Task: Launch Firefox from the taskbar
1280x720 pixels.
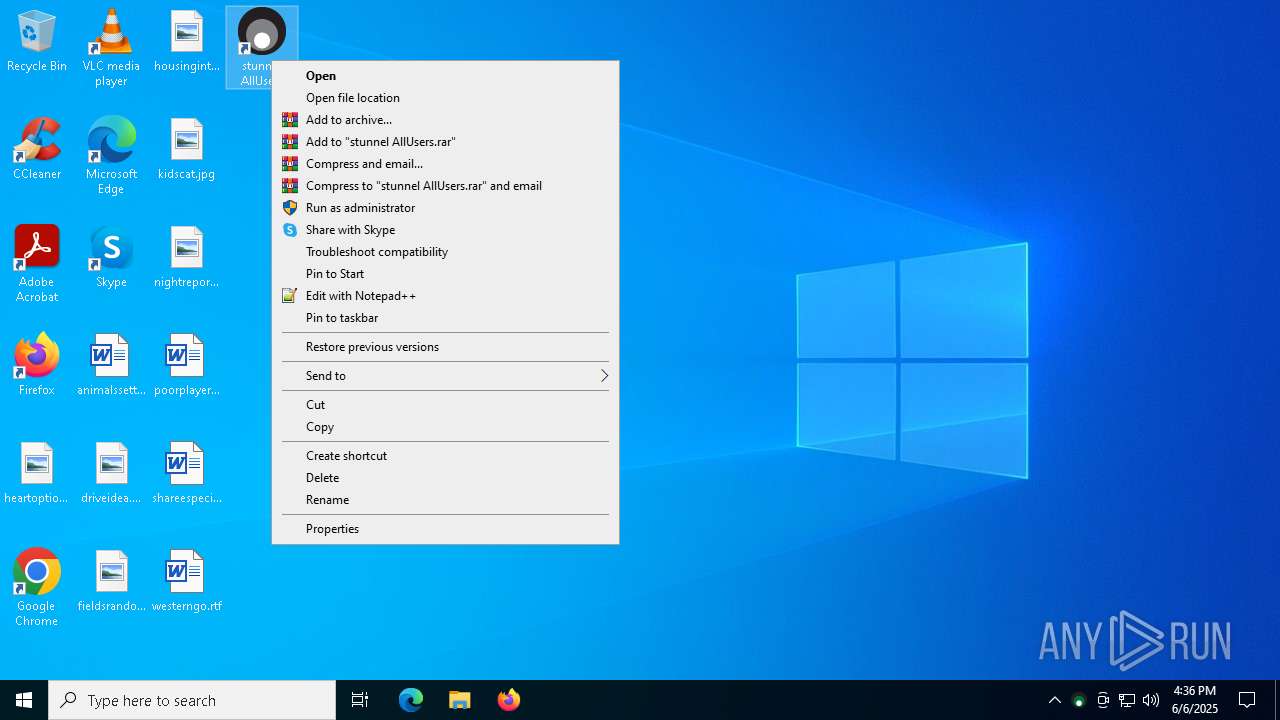Action: point(508,700)
